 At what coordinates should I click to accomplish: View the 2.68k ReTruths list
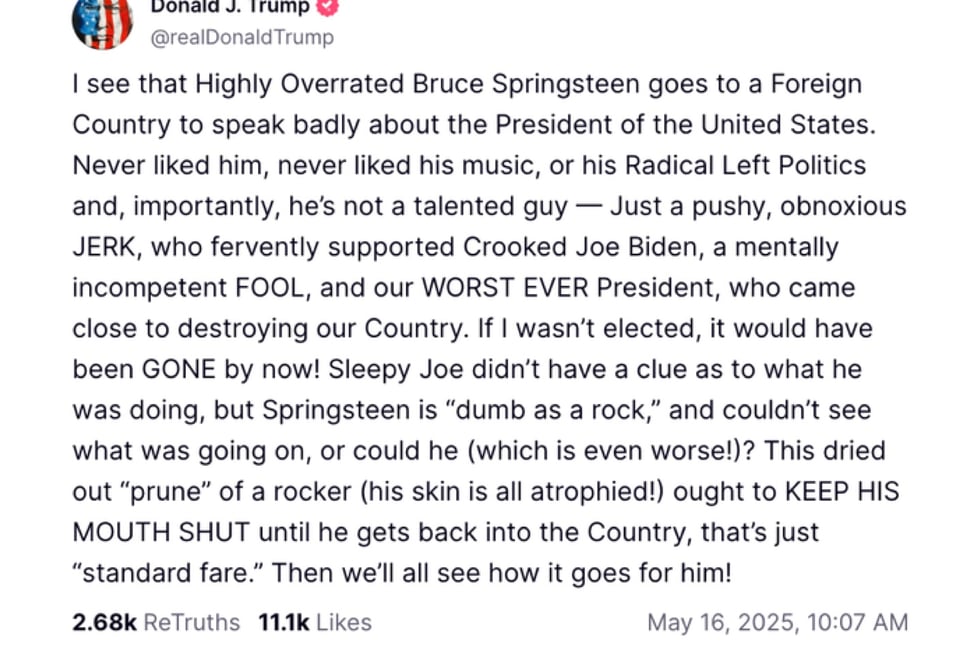[x=156, y=622]
